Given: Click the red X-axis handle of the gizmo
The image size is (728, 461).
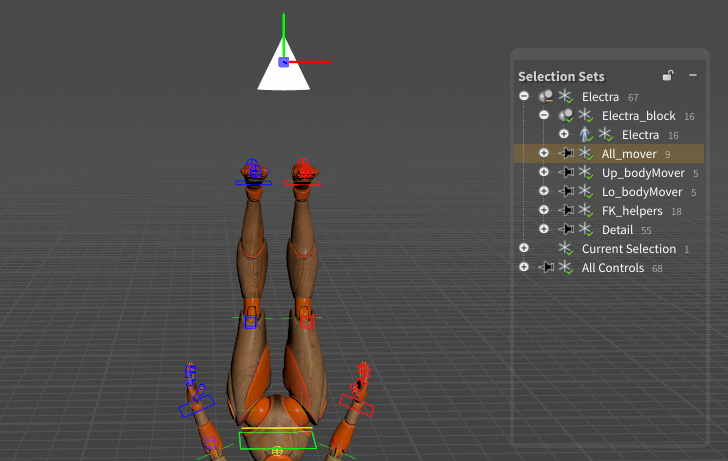Looking at the screenshot, I should pos(310,62).
